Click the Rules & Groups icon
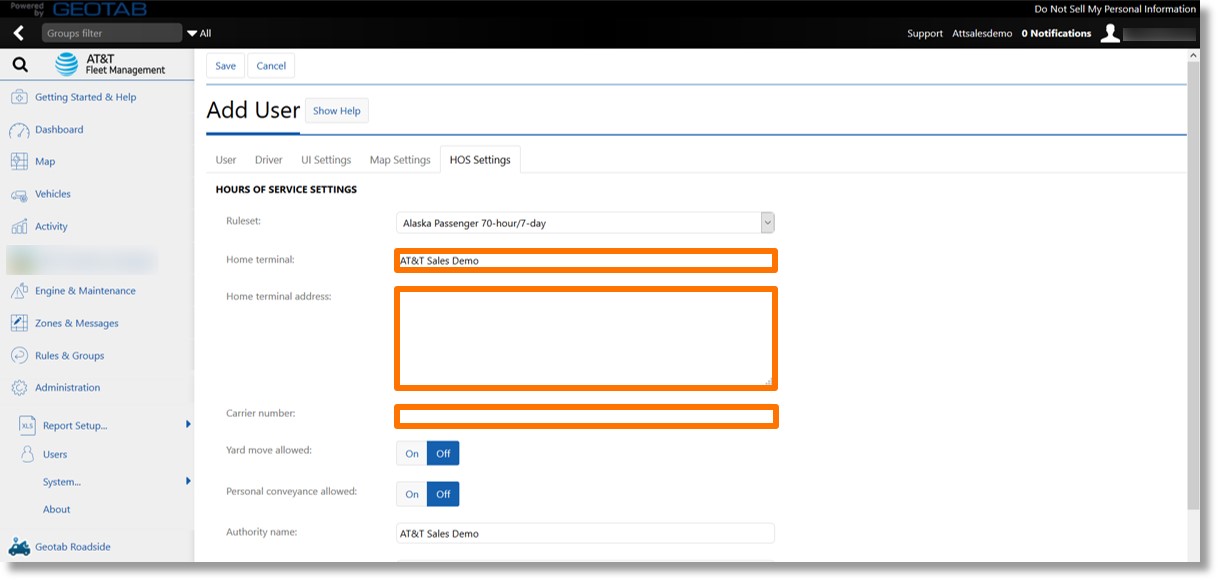Viewport: 1218px width, 580px height. (x=18, y=356)
